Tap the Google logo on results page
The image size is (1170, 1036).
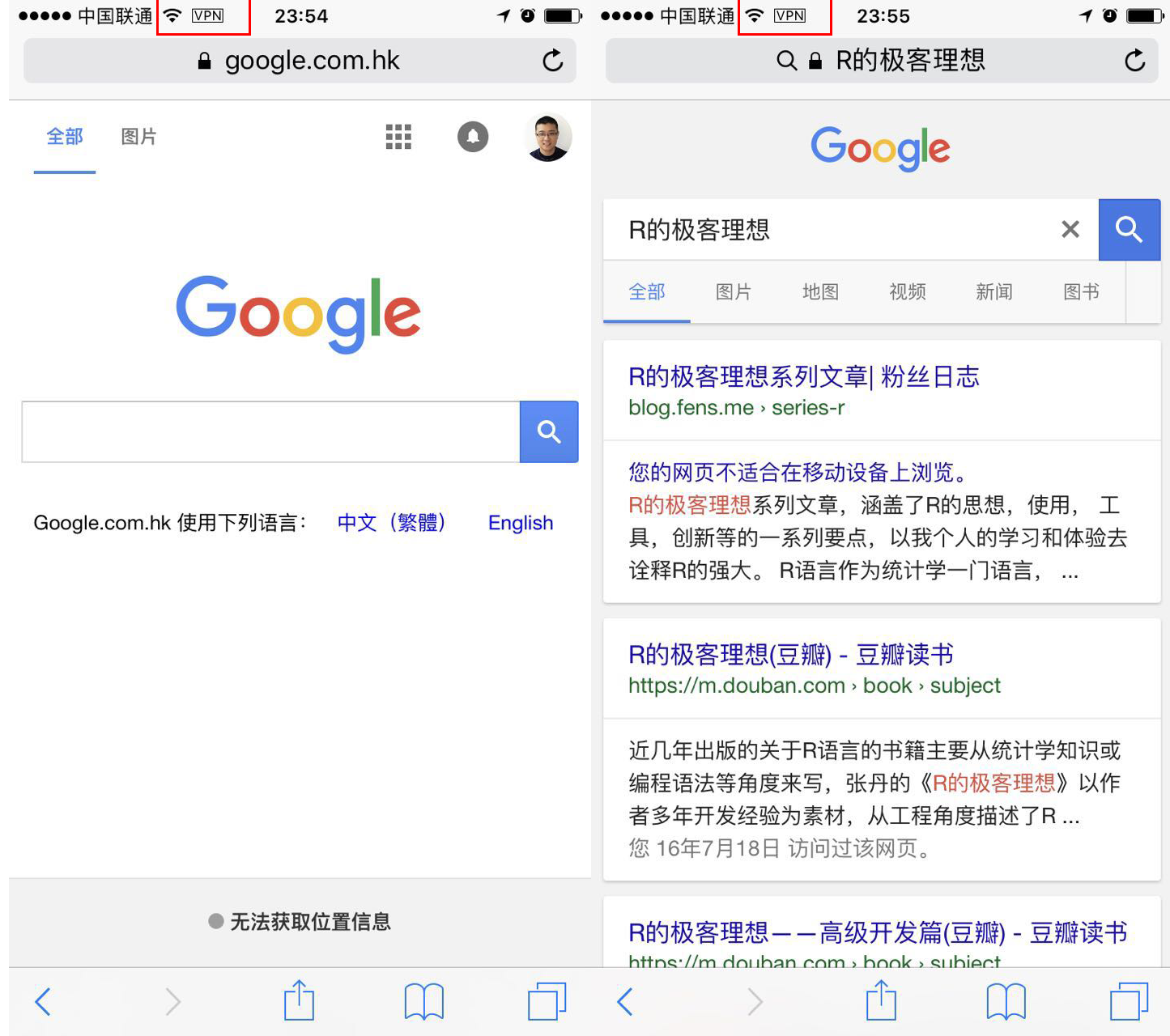(x=880, y=148)
